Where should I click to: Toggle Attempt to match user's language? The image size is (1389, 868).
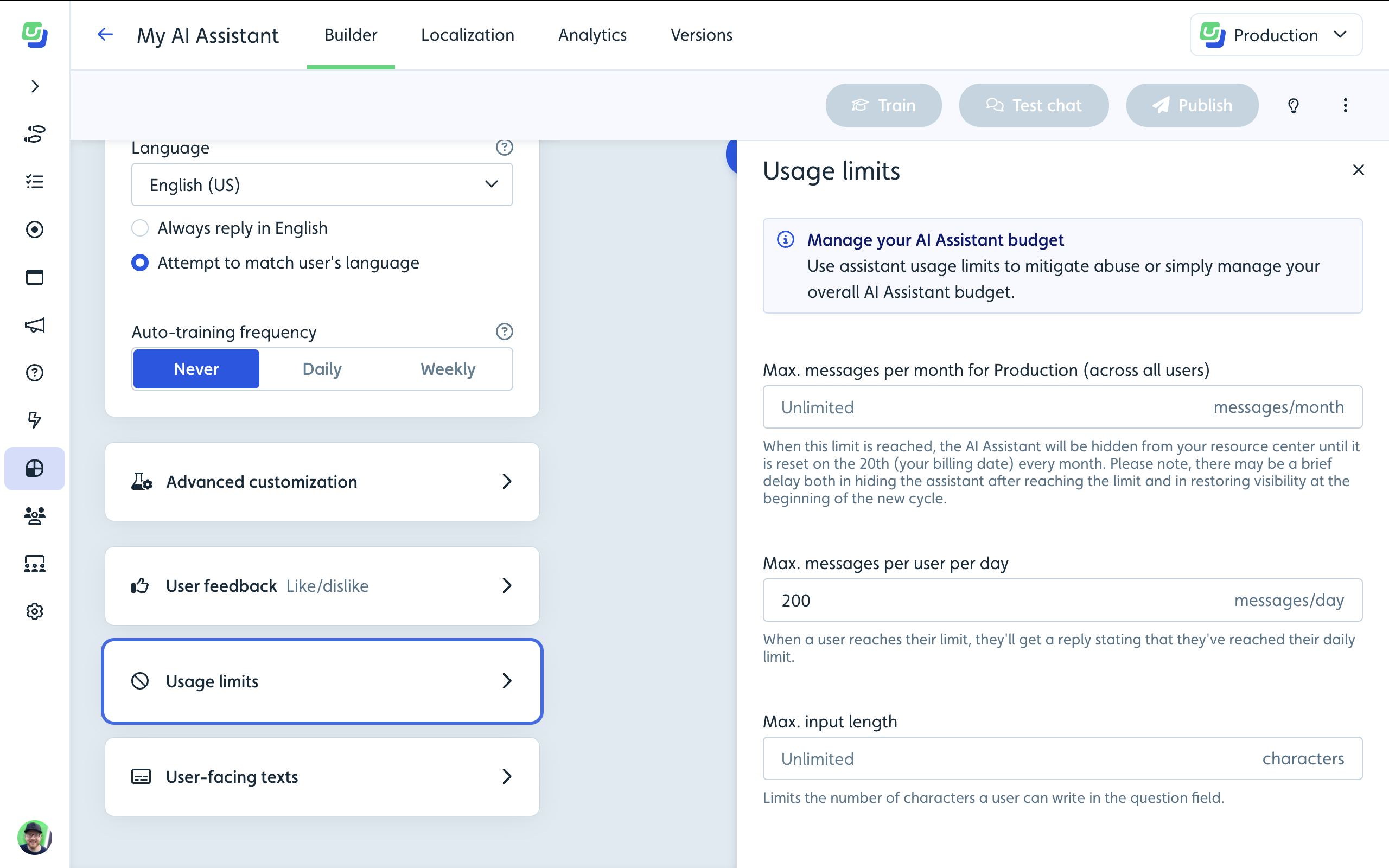(139, 263)
